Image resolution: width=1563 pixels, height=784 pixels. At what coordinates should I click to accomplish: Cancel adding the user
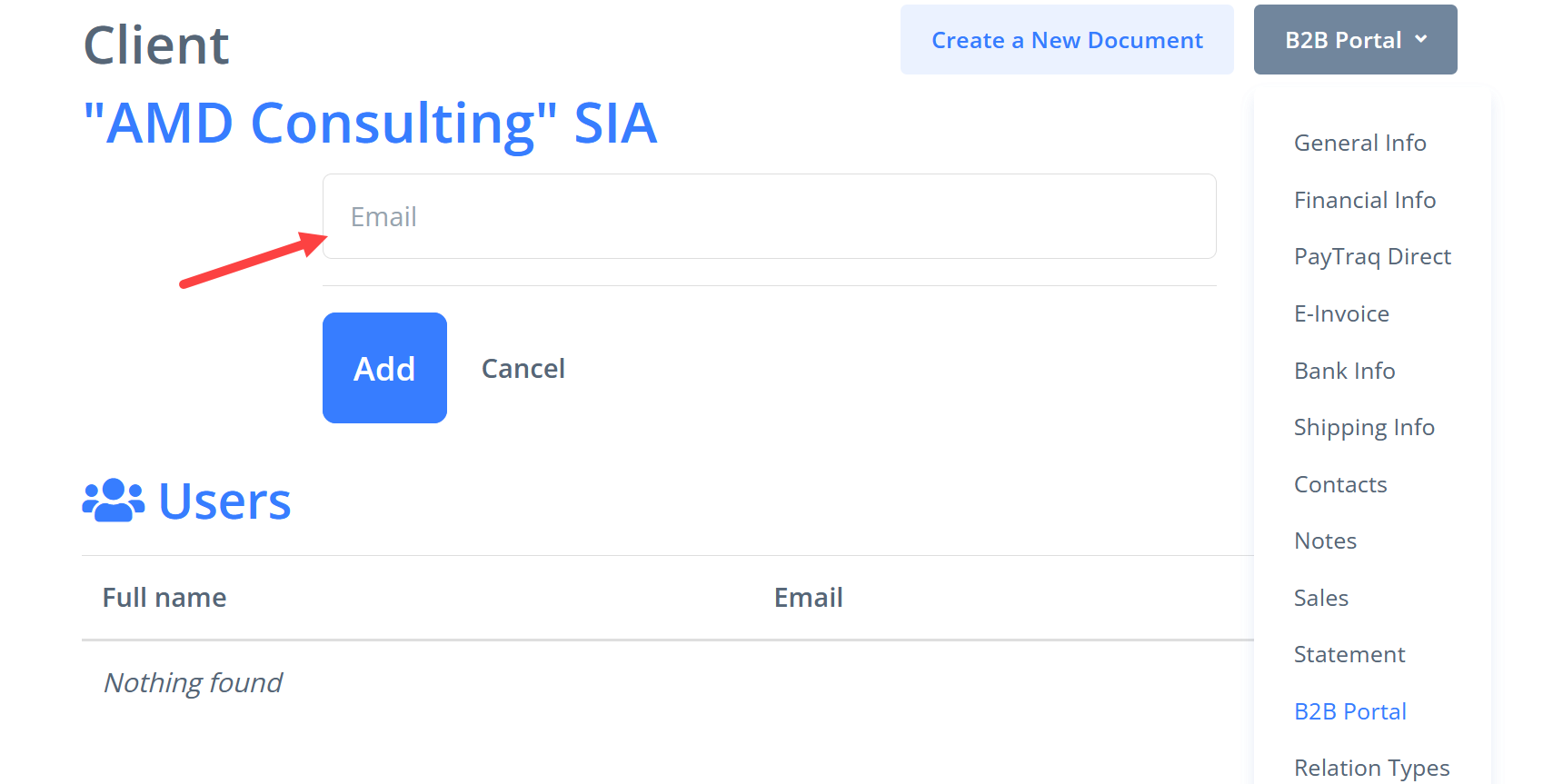coord(523,369)
